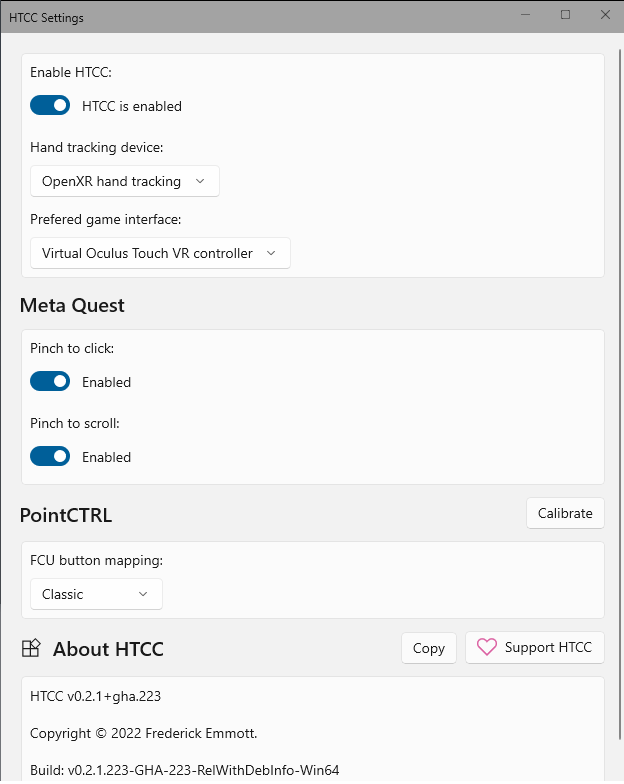Disable the Enable HTCC toggle
This screenshot has height=784, width=624.
coord(50,106)
